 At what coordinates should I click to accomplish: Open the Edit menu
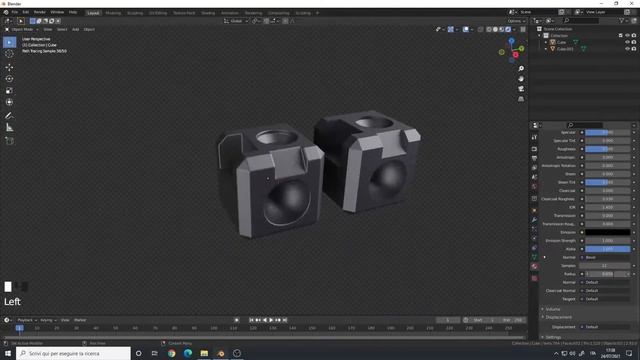[x=26, y=12]
